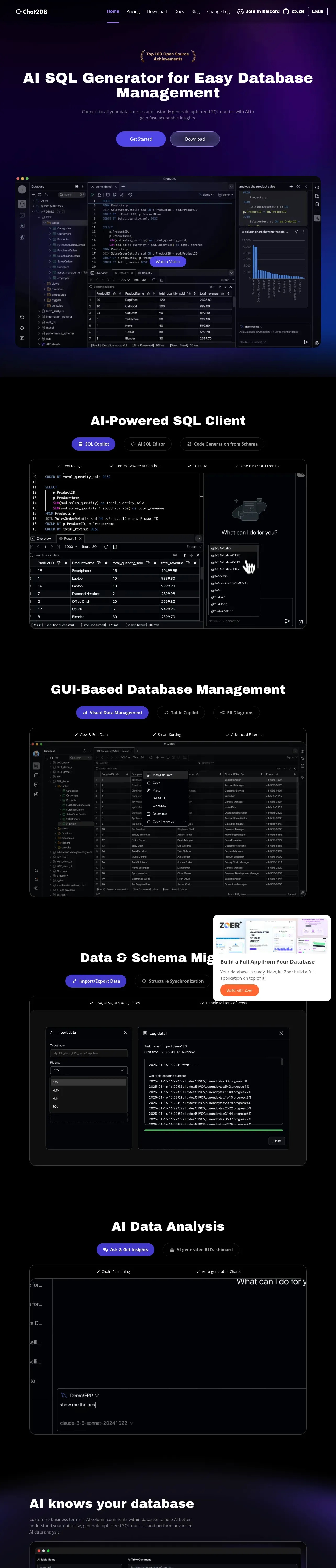The width and height of the screenshot is (336, 1568).
Task: Choose Set NULL in context menu
Action: coord(166,798)
